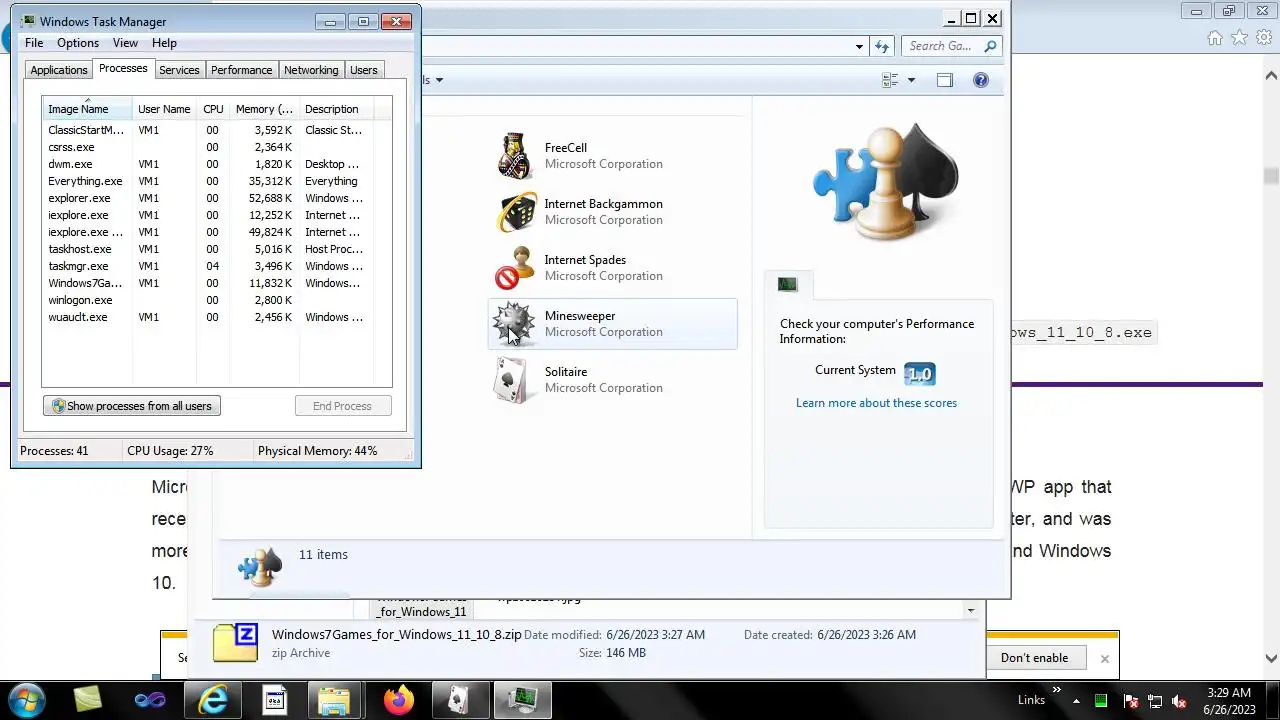Click the browser page scroll-up arrow
The image size is (1280, 720).
[x=1271, y=74]
